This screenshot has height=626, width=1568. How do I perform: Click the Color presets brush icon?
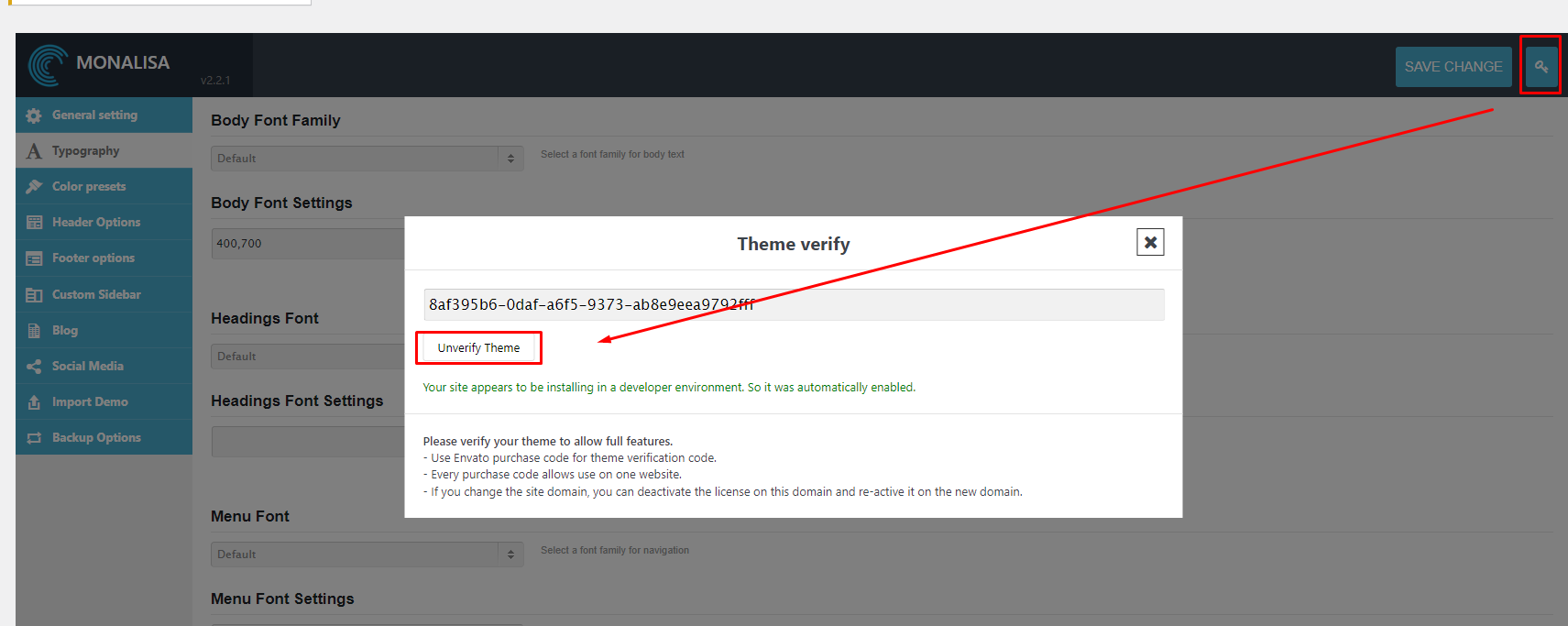(34, 186)
